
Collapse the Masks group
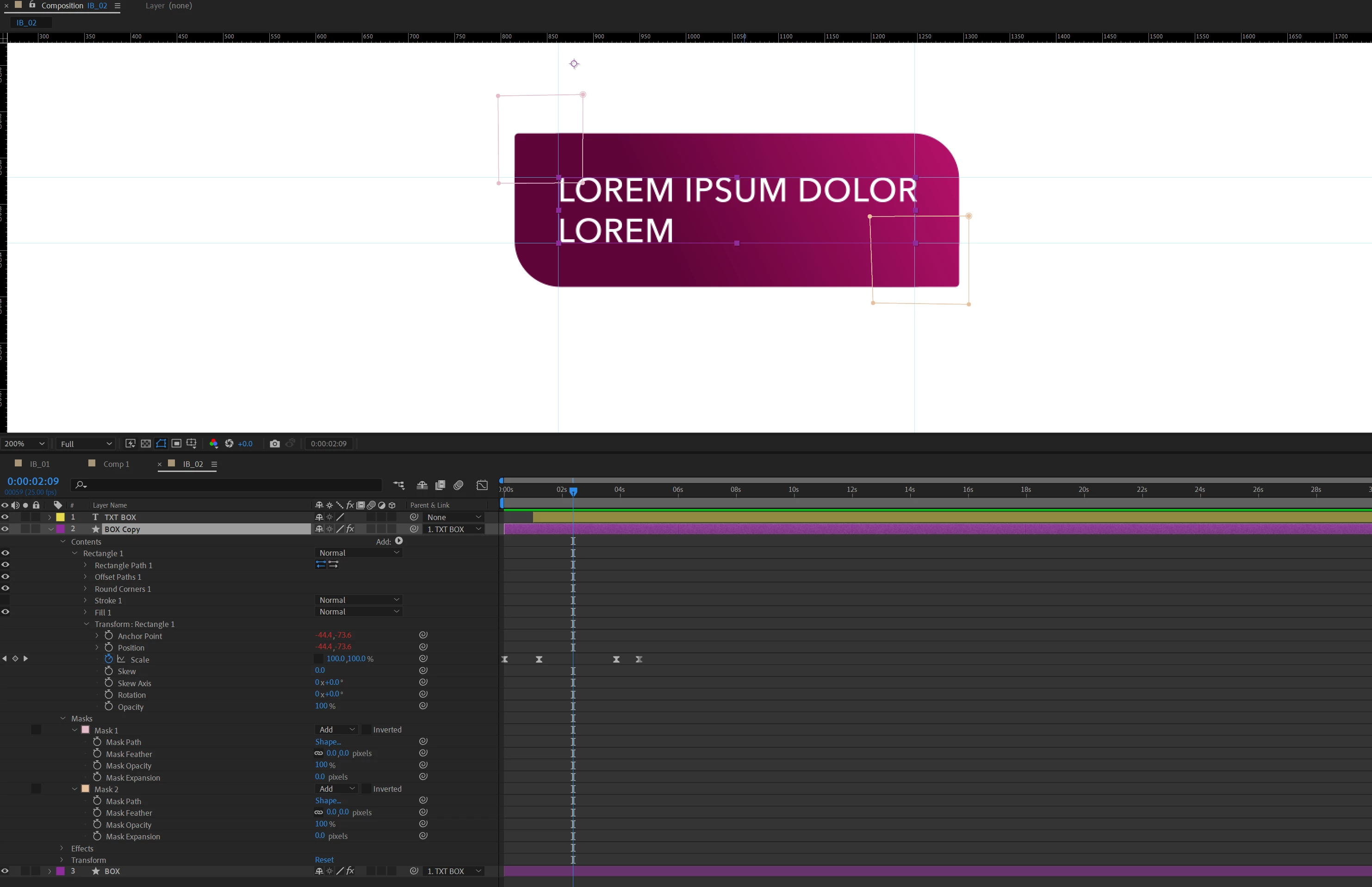pyautogui.click(x=63, y=718)
